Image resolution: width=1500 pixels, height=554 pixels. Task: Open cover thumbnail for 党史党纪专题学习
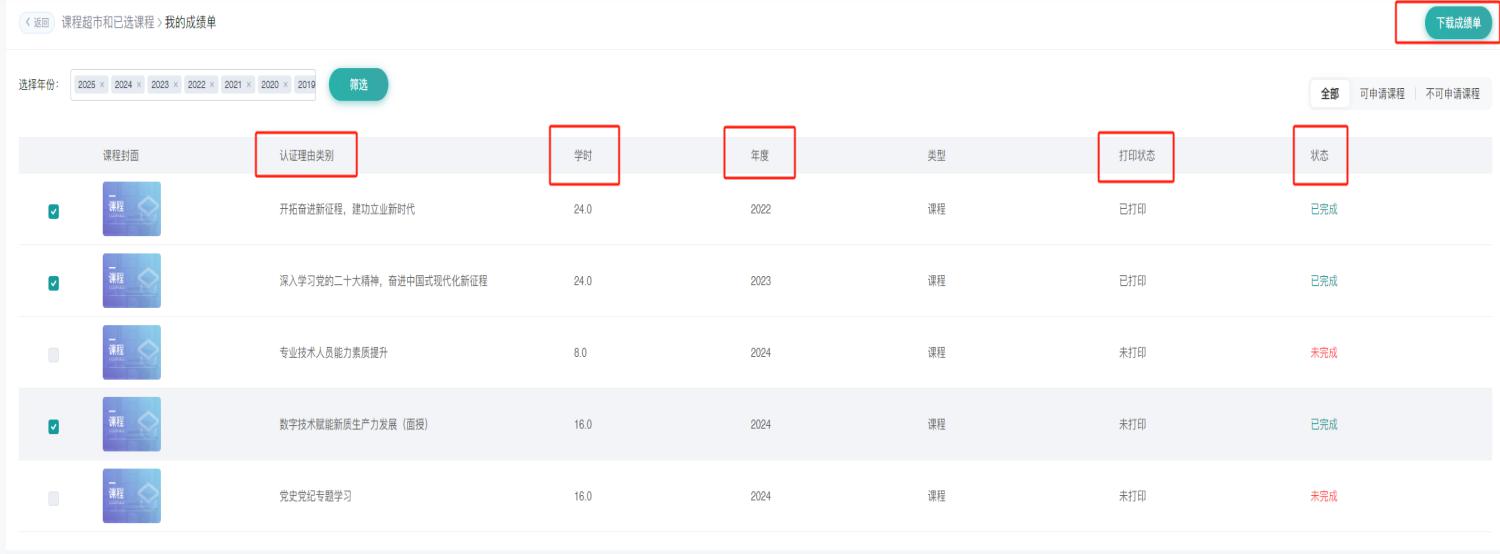click(131, 497)
